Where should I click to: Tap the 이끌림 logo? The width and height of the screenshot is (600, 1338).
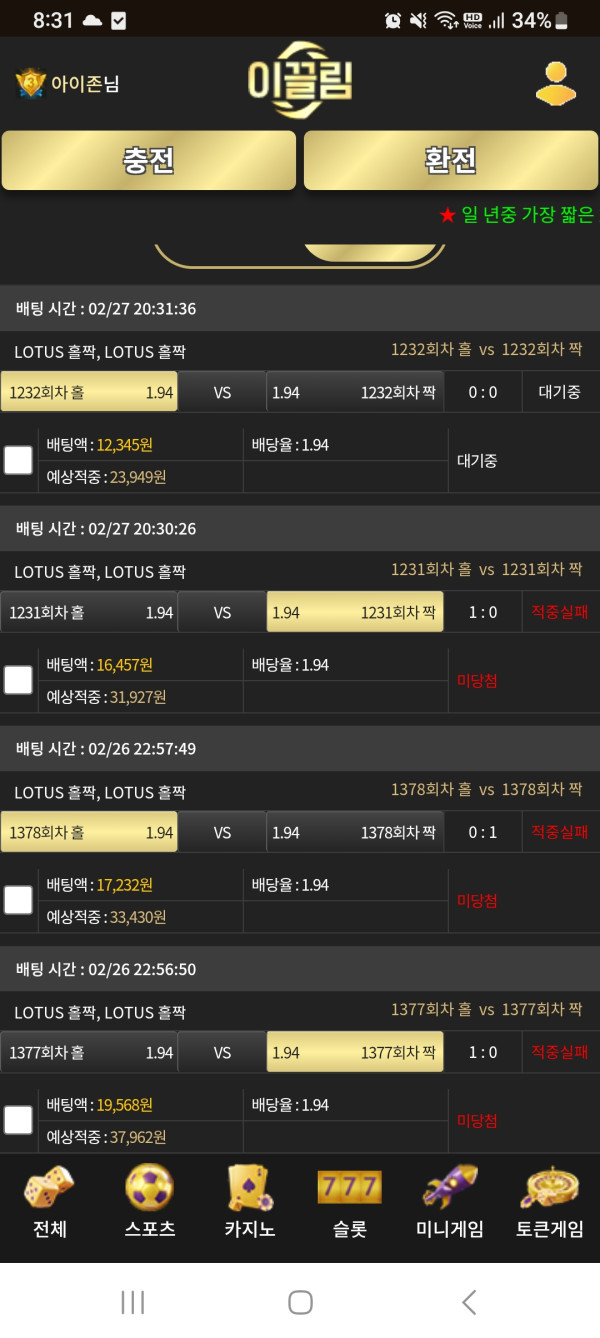pos(300,80)
